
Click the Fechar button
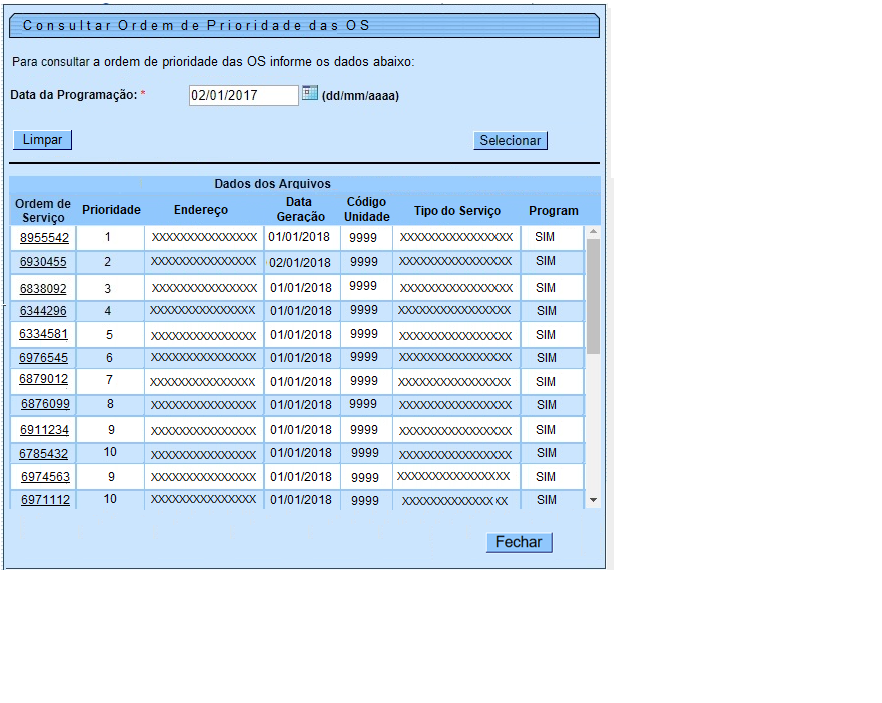coord(519,542)
